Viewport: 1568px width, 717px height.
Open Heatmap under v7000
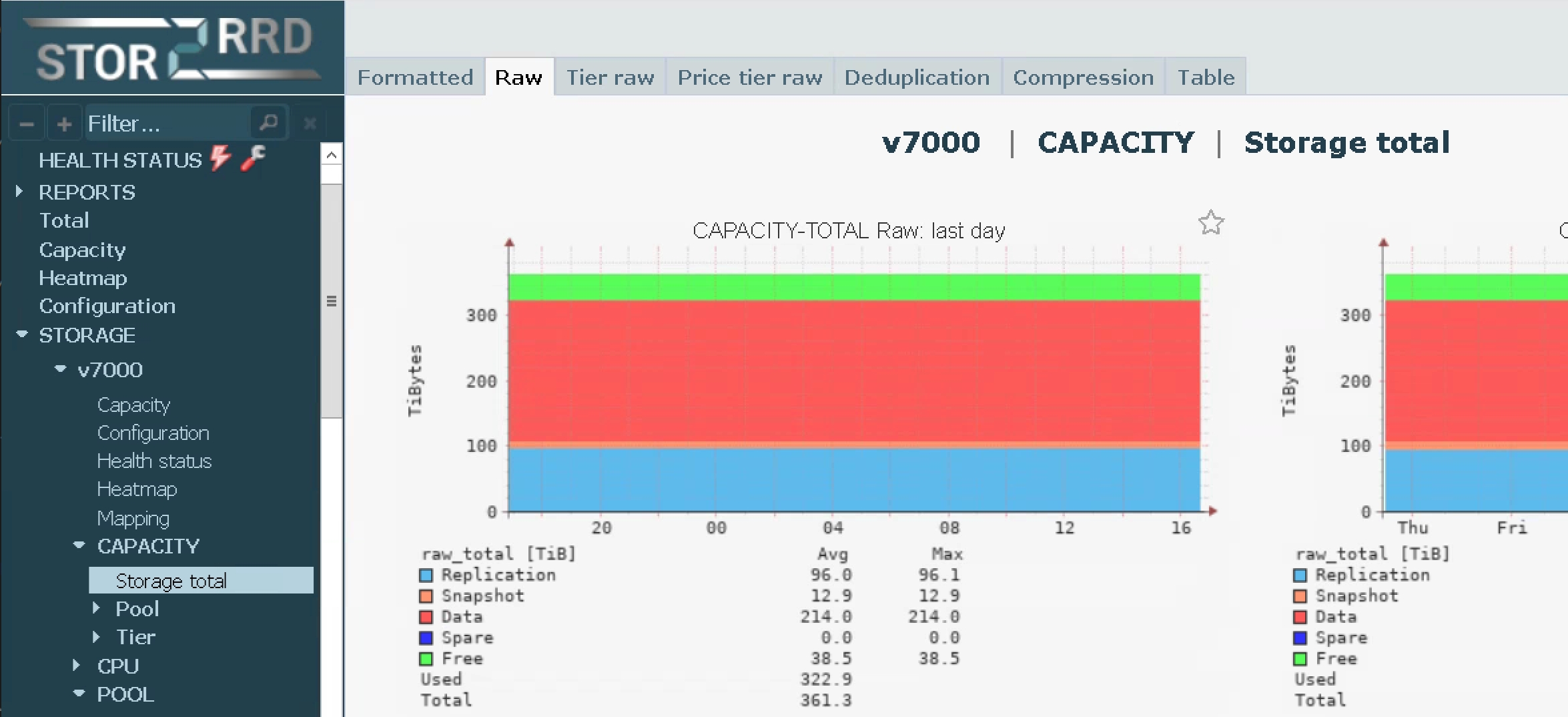point(137,489)
